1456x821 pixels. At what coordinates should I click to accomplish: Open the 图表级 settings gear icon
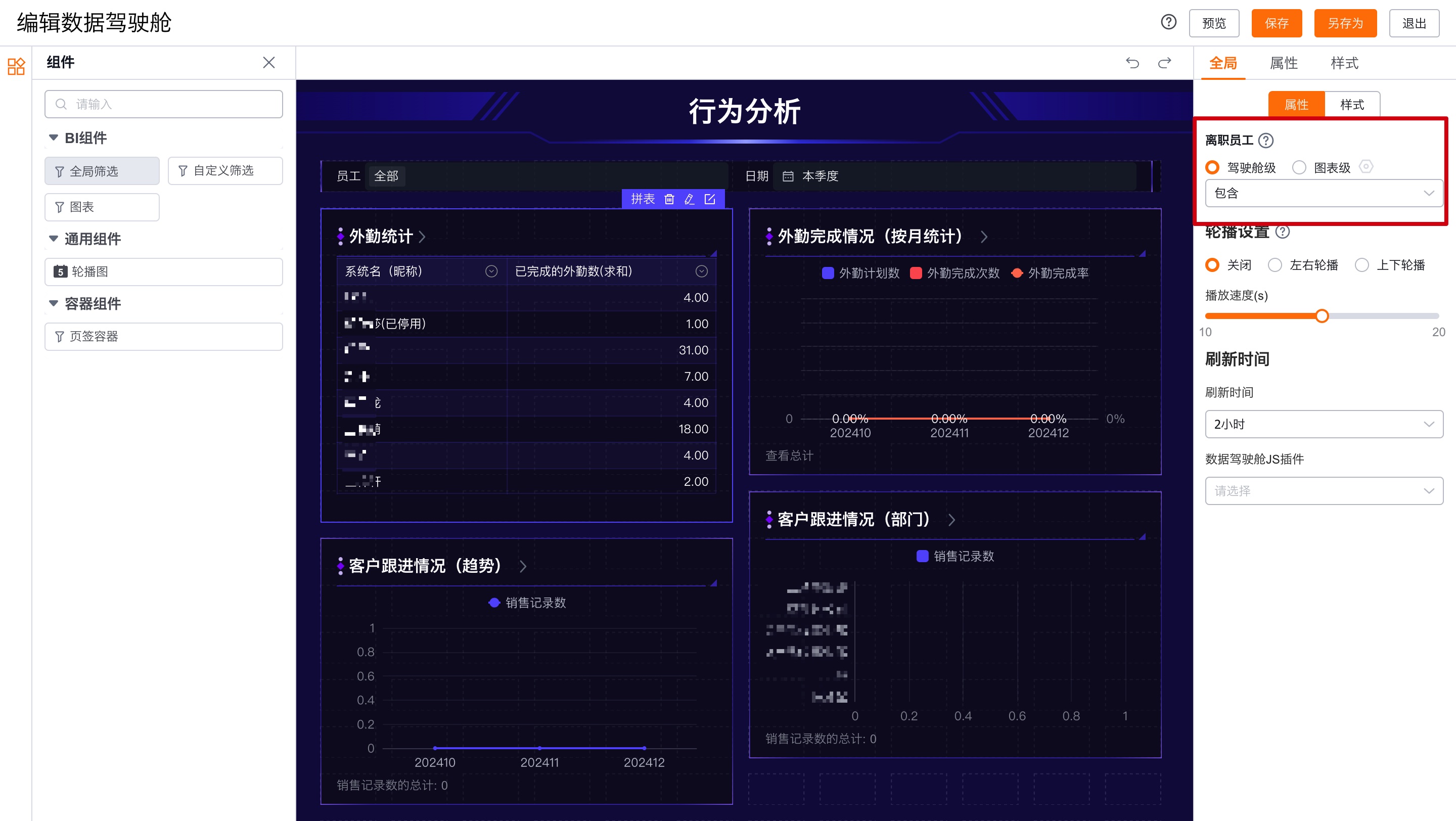pos(1367,167)
